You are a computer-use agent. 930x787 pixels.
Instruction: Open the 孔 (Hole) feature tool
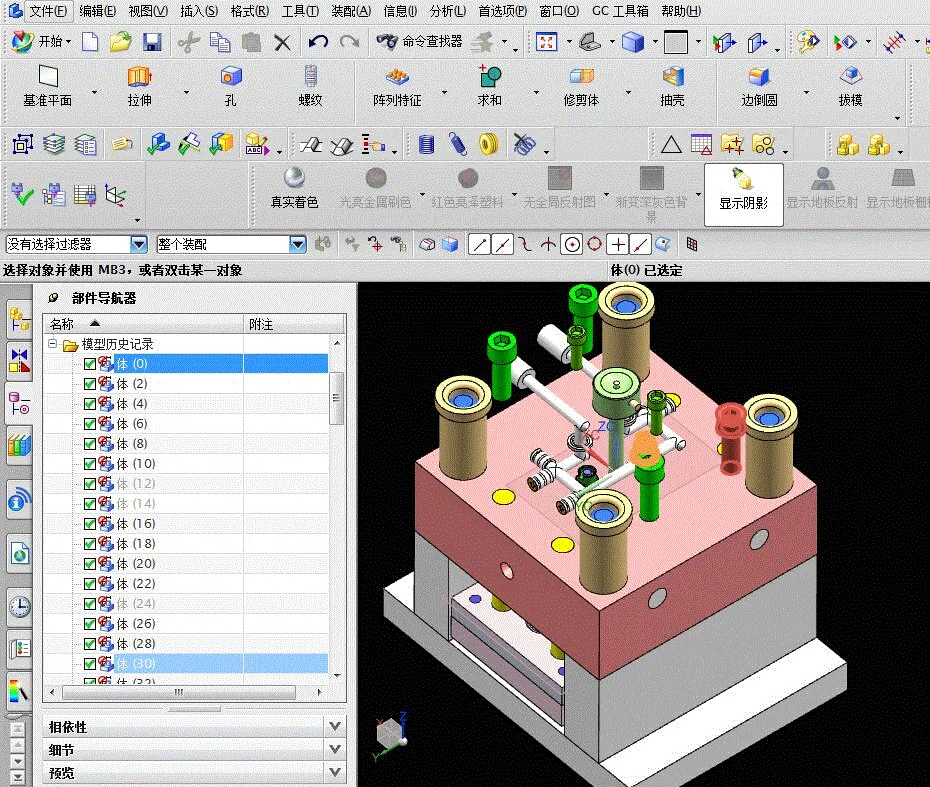click(x=231, y=86)
